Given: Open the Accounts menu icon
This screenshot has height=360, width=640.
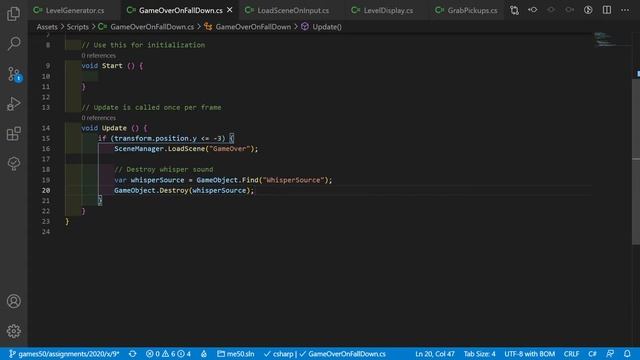Looking at the screenshot, I should pyautogui.click(x=13, y=301).
